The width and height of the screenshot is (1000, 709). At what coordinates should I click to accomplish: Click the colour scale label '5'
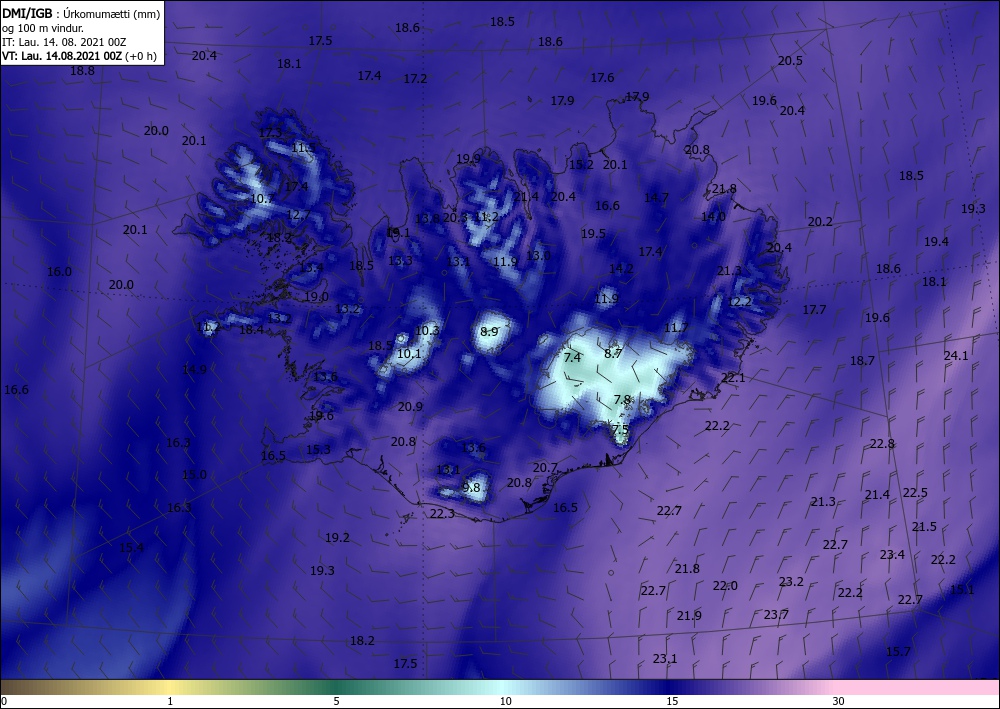pos(336,701)
